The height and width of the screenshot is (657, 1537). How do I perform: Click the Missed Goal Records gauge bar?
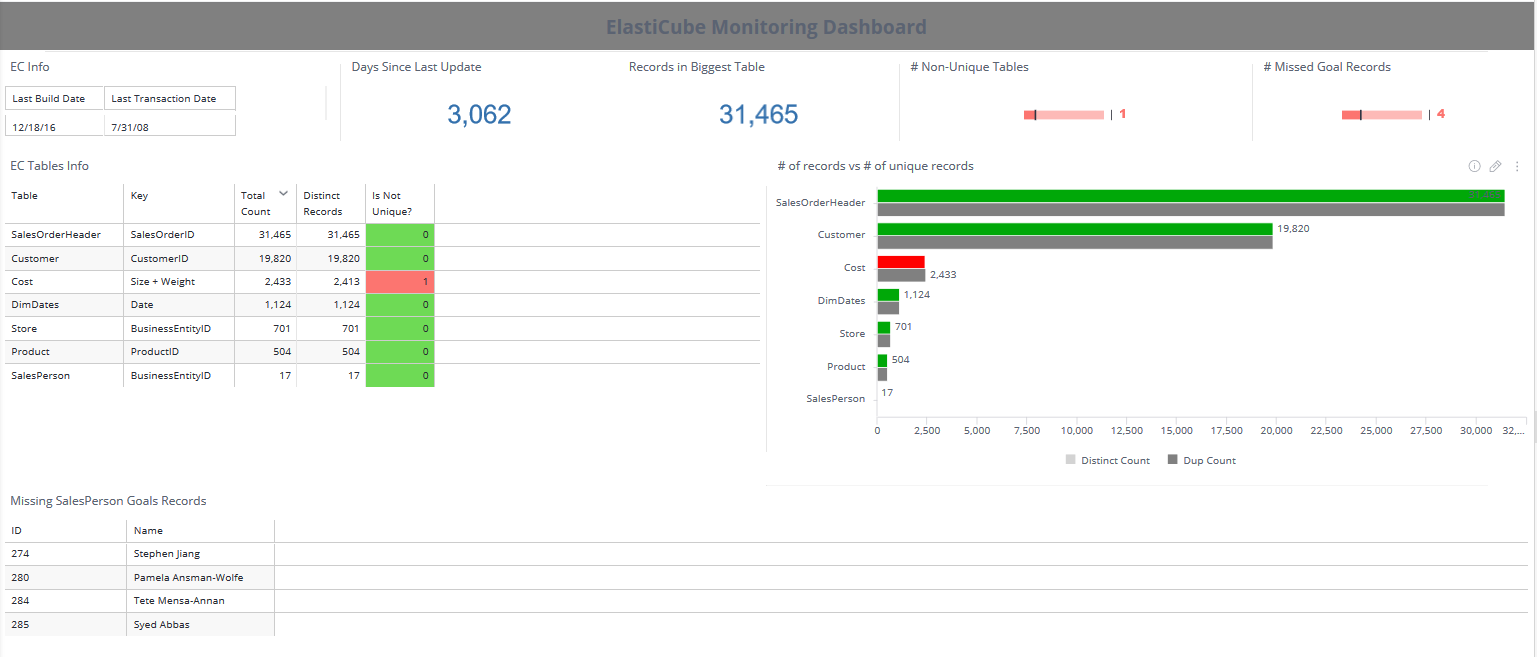1381,114
